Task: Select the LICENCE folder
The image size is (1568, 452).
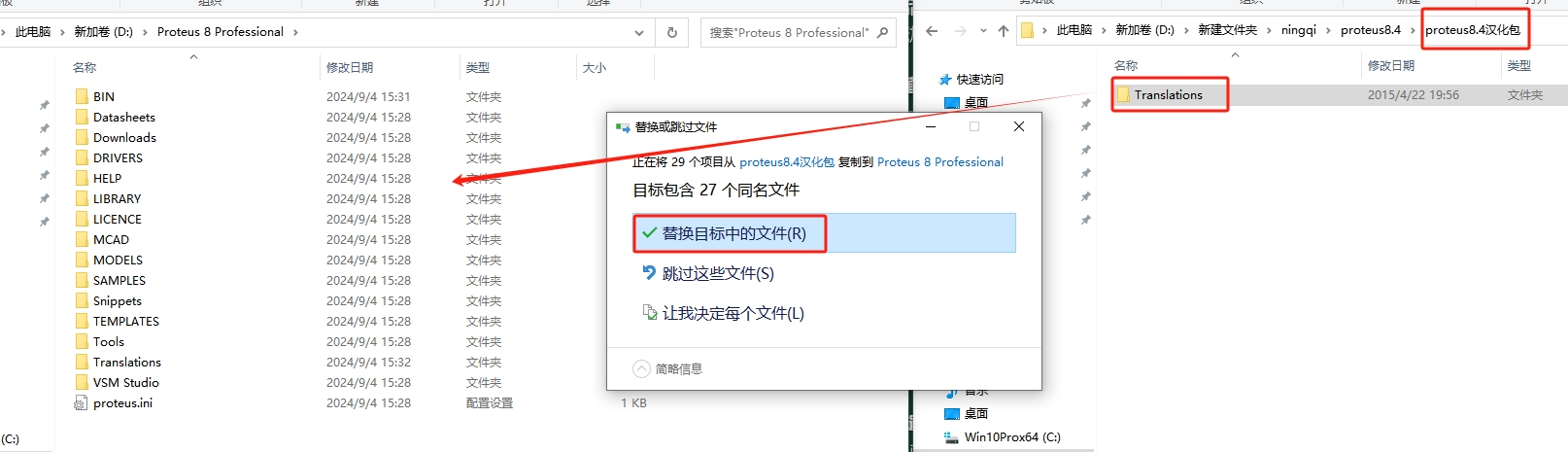Action: click(x=118, y=219)
